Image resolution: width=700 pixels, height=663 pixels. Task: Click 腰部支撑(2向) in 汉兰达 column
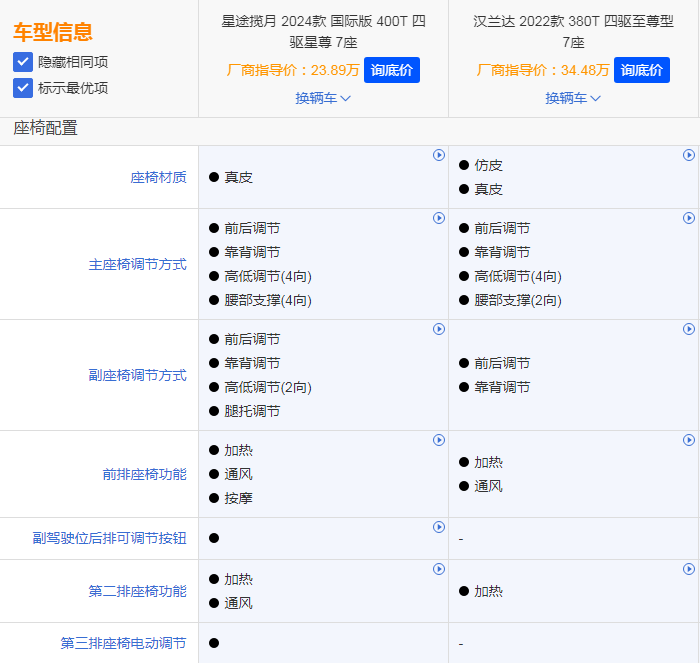point(518,300)
